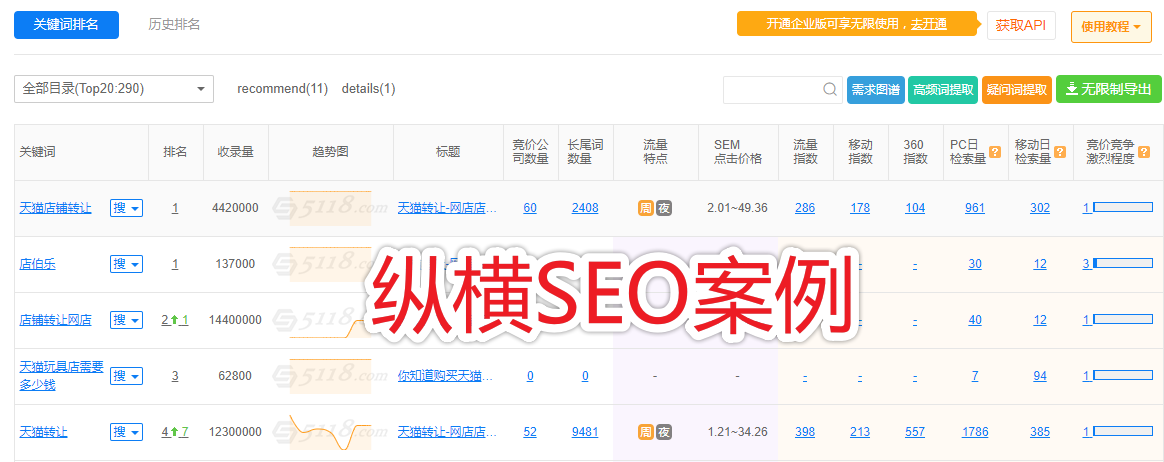Click 竞价公司数量 value 52
1164x462 pixels.
click(530, 432)
